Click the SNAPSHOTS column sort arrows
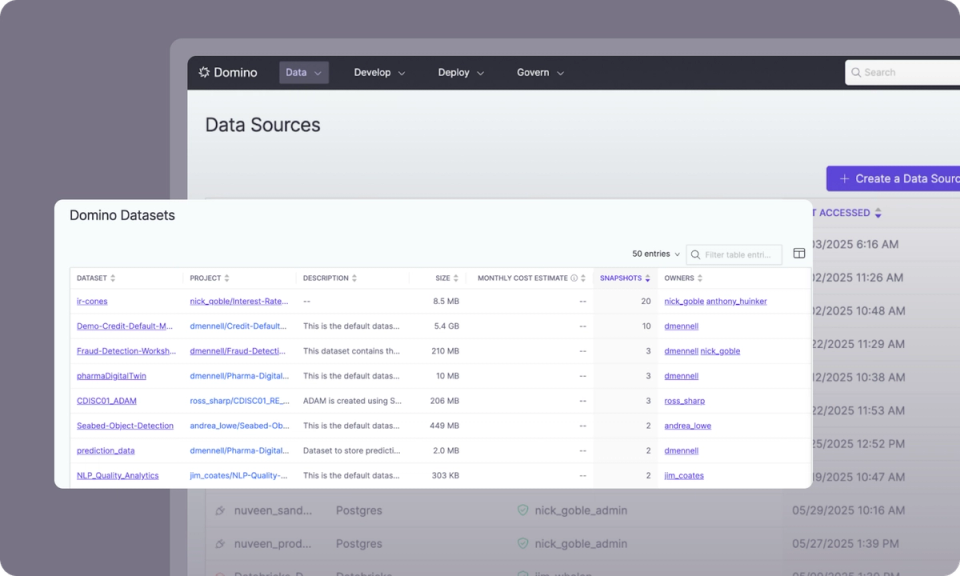960x576 pixels. point(650,278)
